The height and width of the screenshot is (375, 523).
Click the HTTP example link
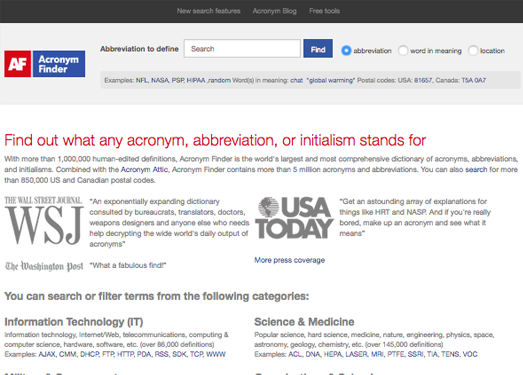click(125, 354)
